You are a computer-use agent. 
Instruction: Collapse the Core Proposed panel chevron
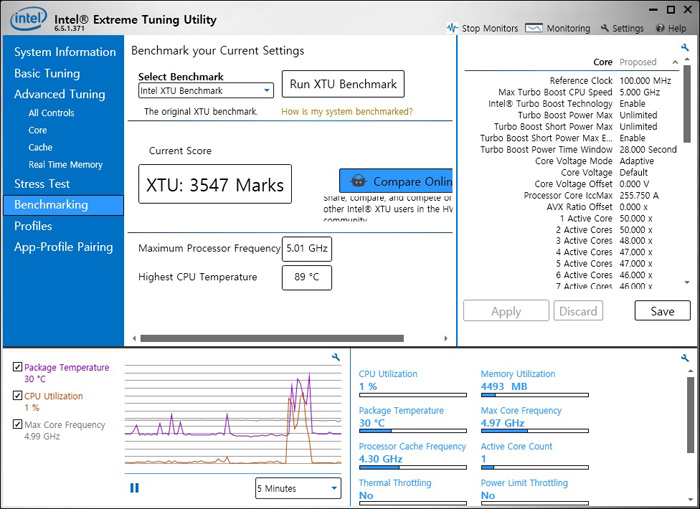pos(675,62)
